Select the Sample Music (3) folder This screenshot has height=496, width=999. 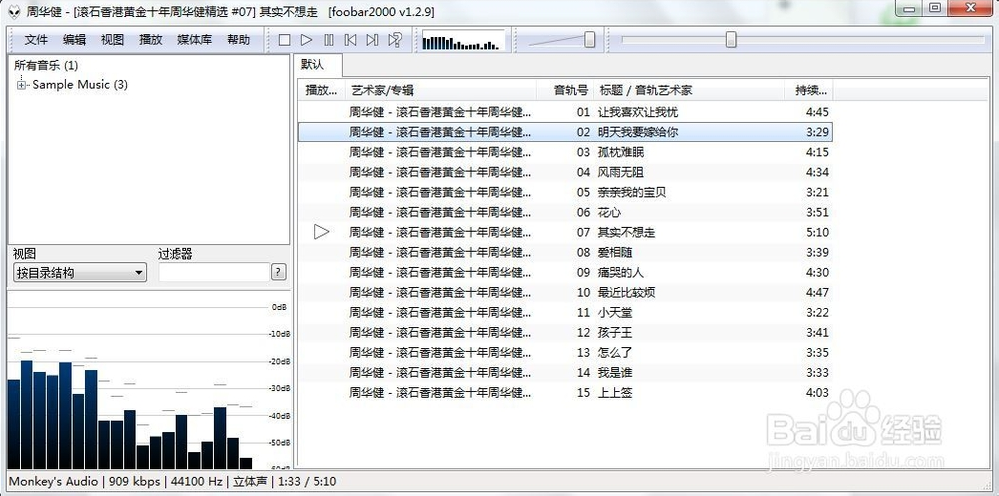pyautogui.click(x=80, y=85)
